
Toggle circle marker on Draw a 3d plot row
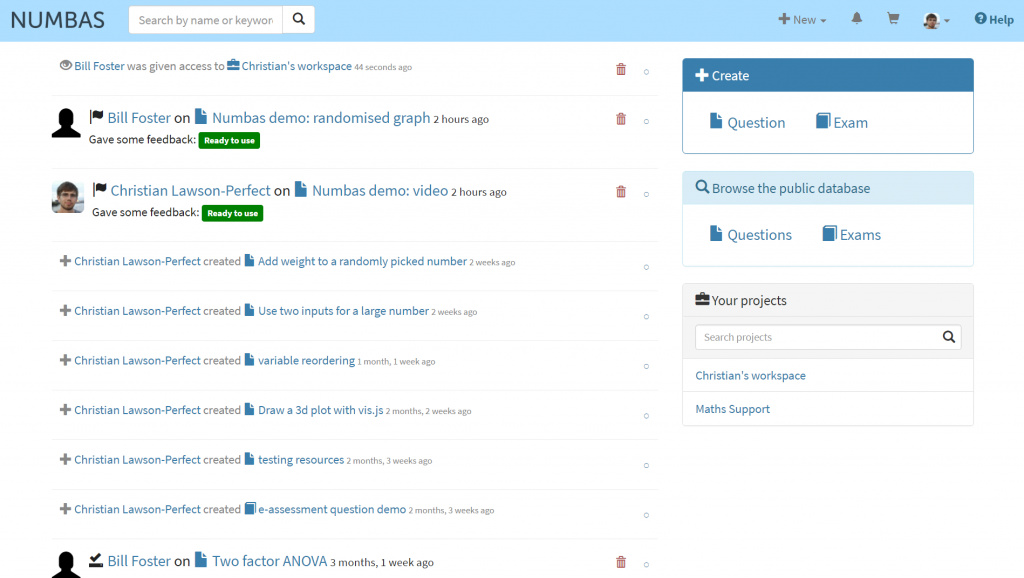646,415
